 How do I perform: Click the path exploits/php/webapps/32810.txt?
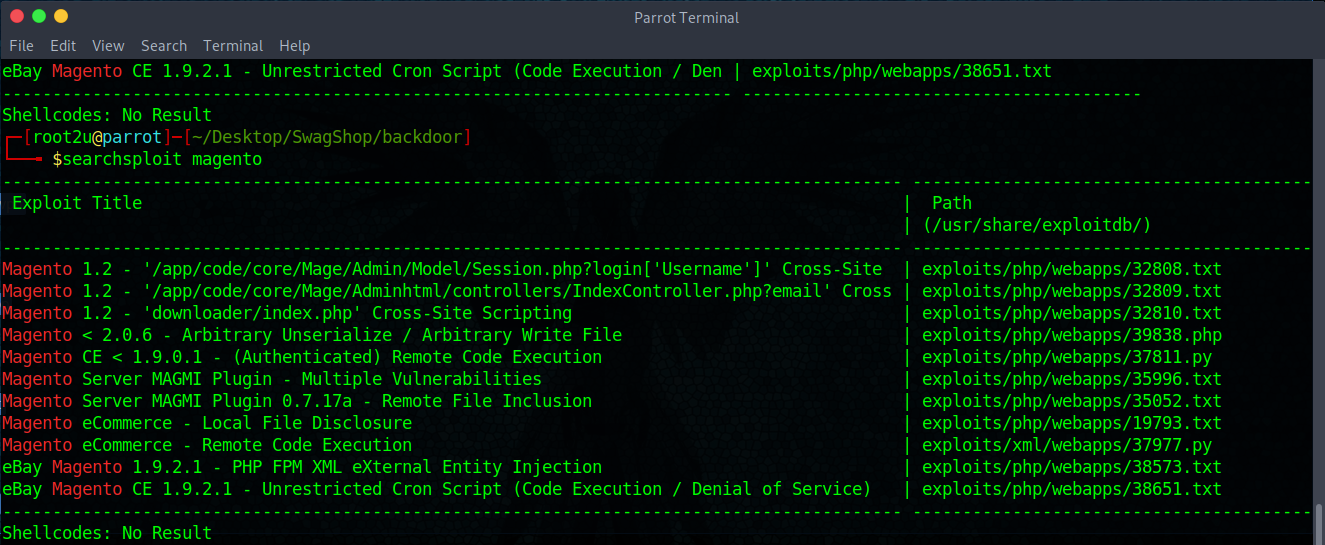pyautogui.click(x=1072, y=313)
